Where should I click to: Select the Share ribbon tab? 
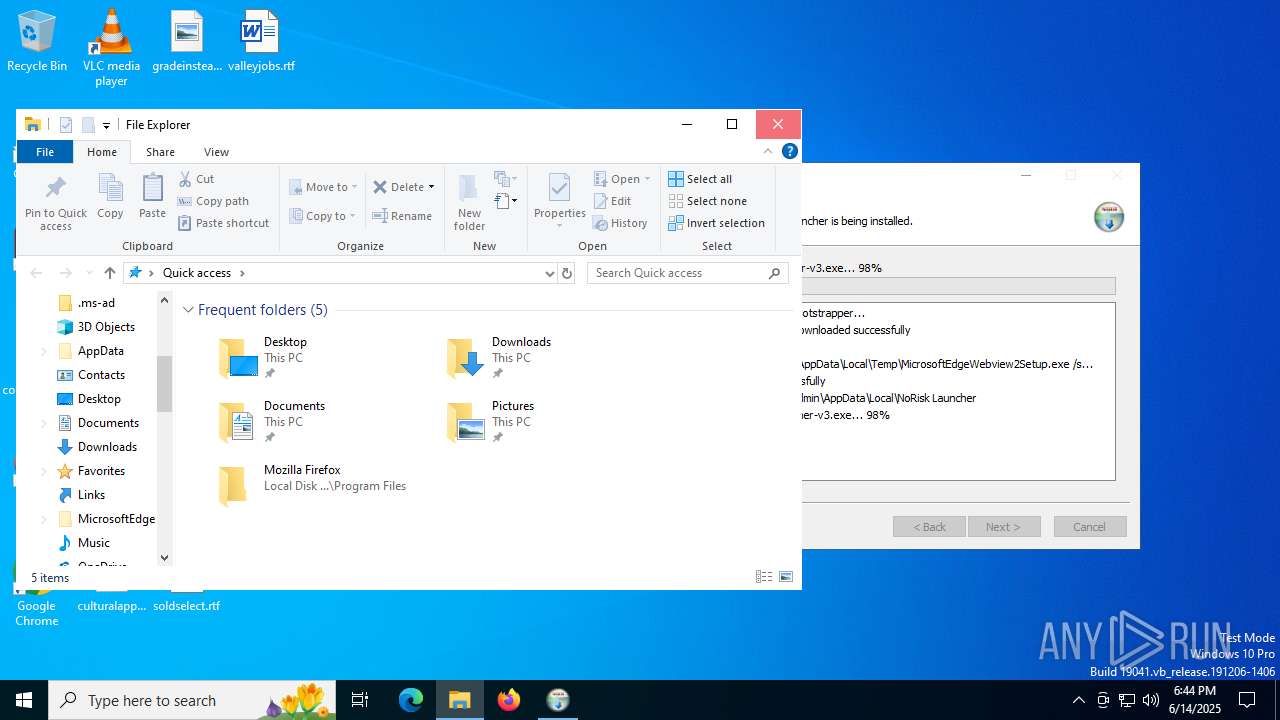point(160,152)
